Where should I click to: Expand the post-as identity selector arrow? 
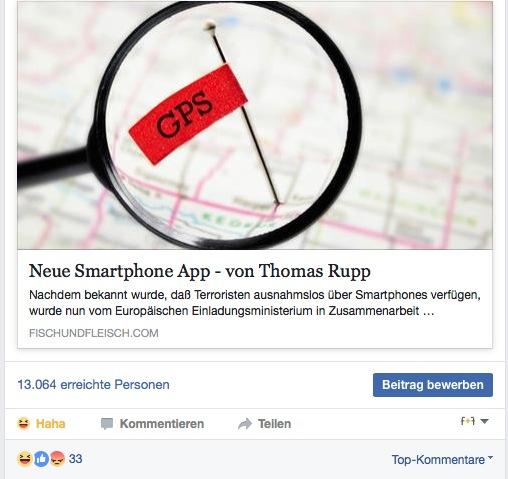485,421
